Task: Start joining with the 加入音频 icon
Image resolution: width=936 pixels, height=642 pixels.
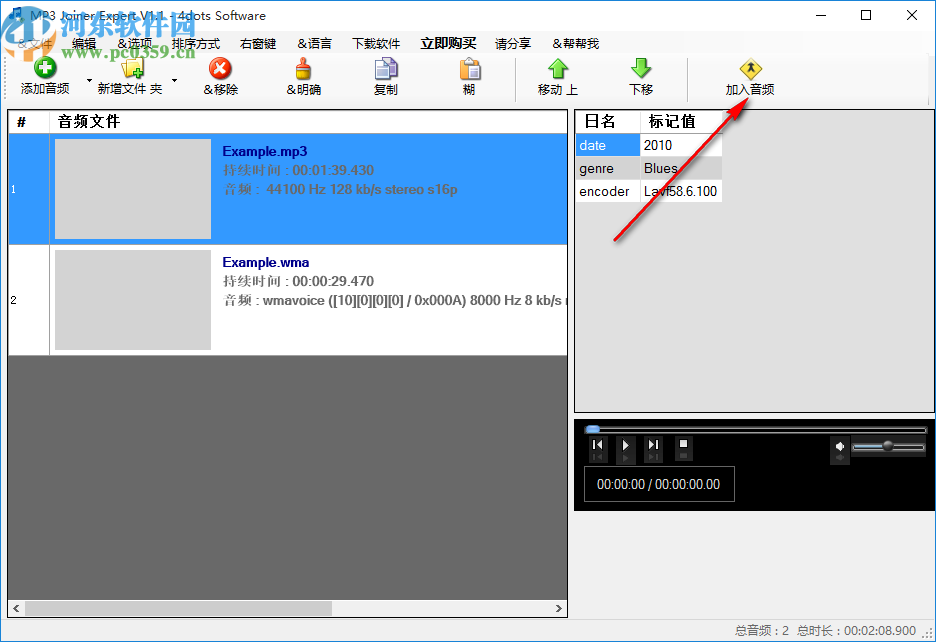Action: pos(749,72)
